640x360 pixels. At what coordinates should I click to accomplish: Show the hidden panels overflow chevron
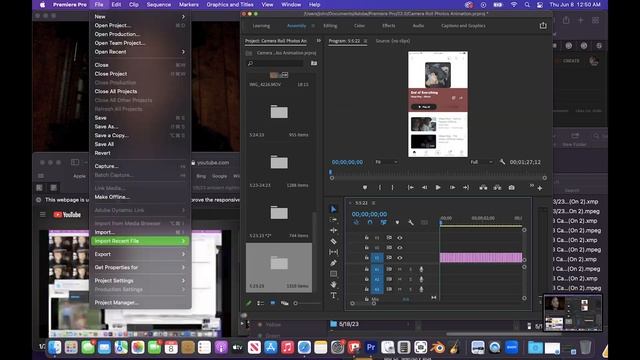coord(319,40)
